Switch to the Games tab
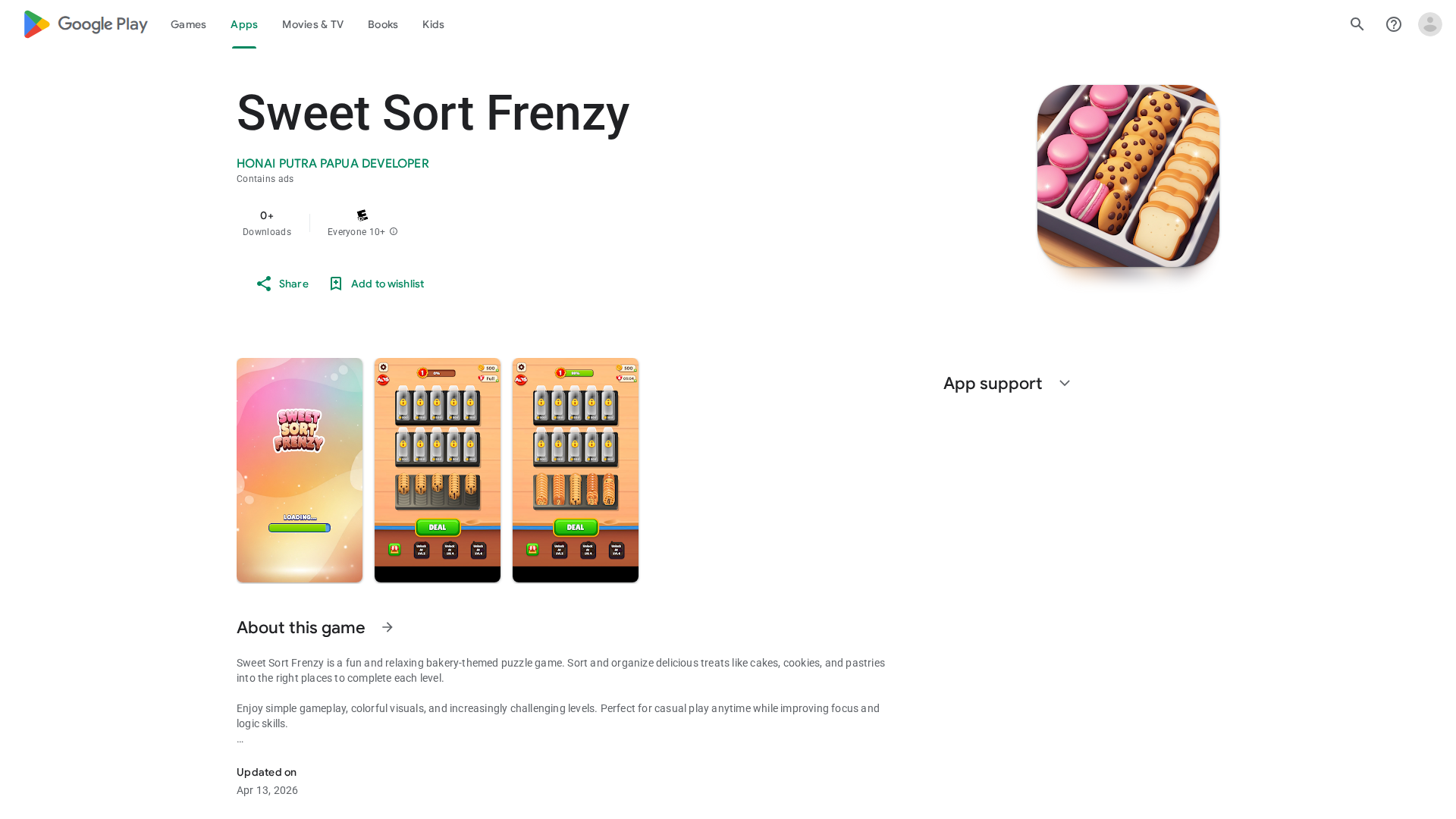 coord(188,24)
